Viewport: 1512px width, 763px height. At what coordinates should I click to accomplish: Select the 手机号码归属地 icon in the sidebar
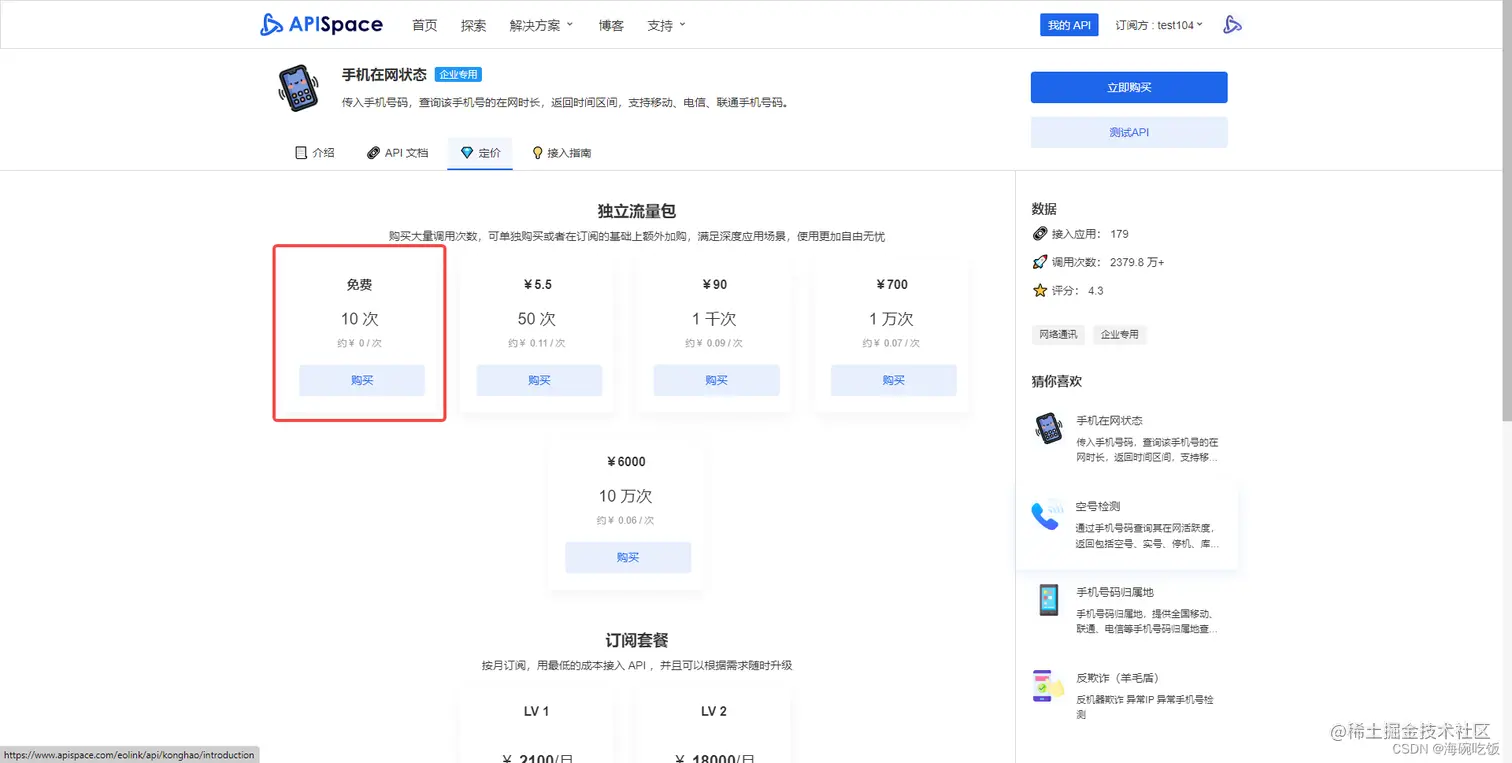coord(1047,601)
